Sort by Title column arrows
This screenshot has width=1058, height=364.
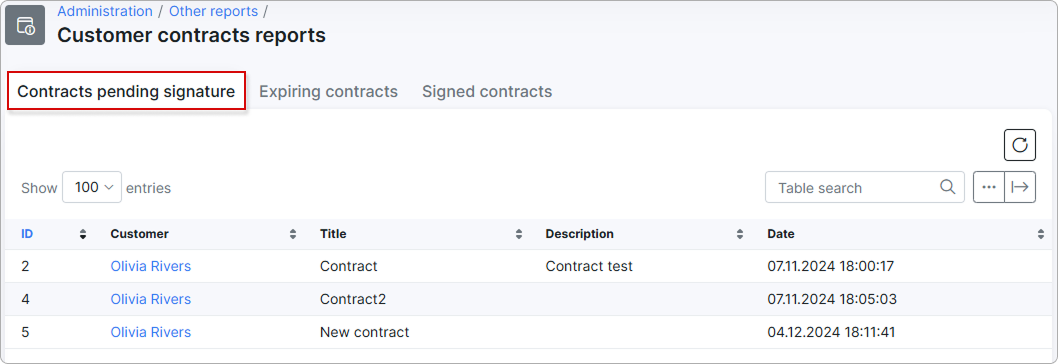[519, 234]
